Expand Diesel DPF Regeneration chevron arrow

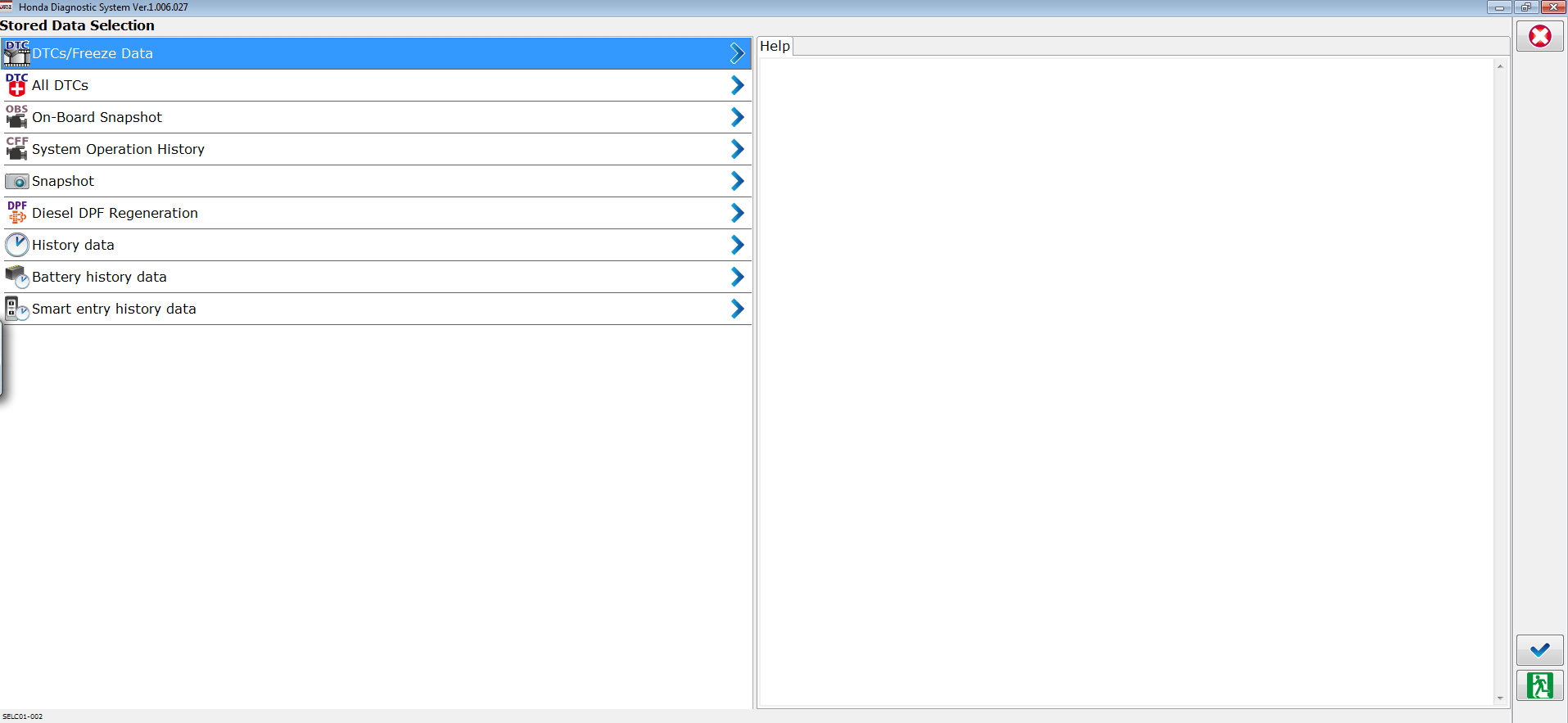click(x=737, y=213)
